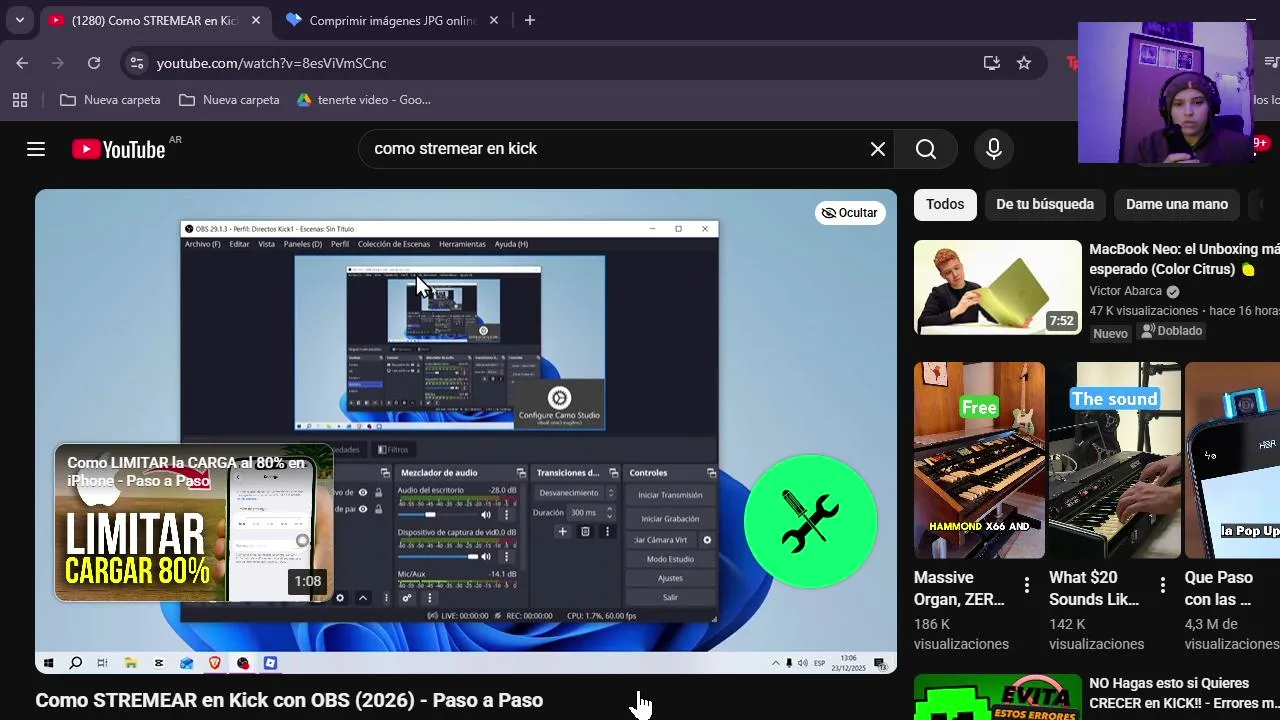
Task: Open virtual camera settings gear in OBS
Action: click(707, 540)
